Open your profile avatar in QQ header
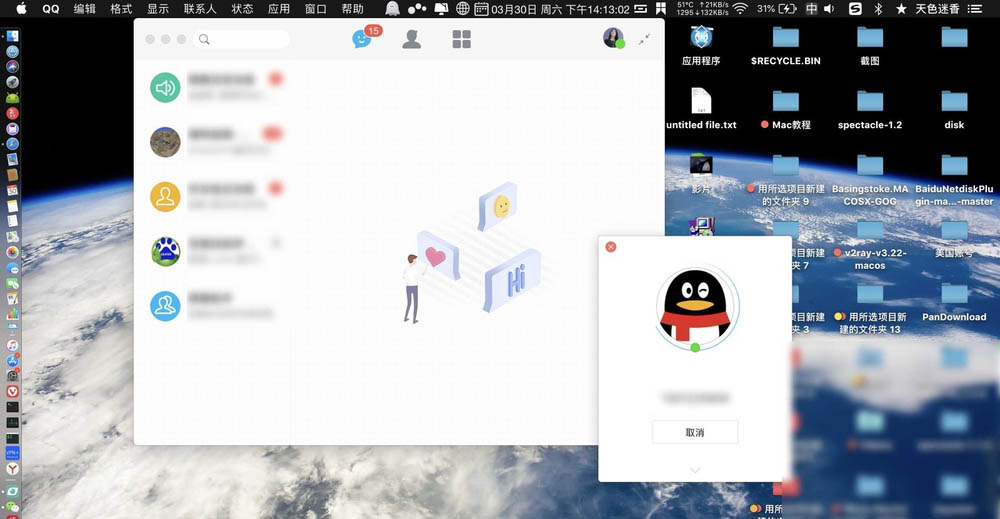Image resolution: width=1000 pixels, height=519 pixels. tap(614, 38)
